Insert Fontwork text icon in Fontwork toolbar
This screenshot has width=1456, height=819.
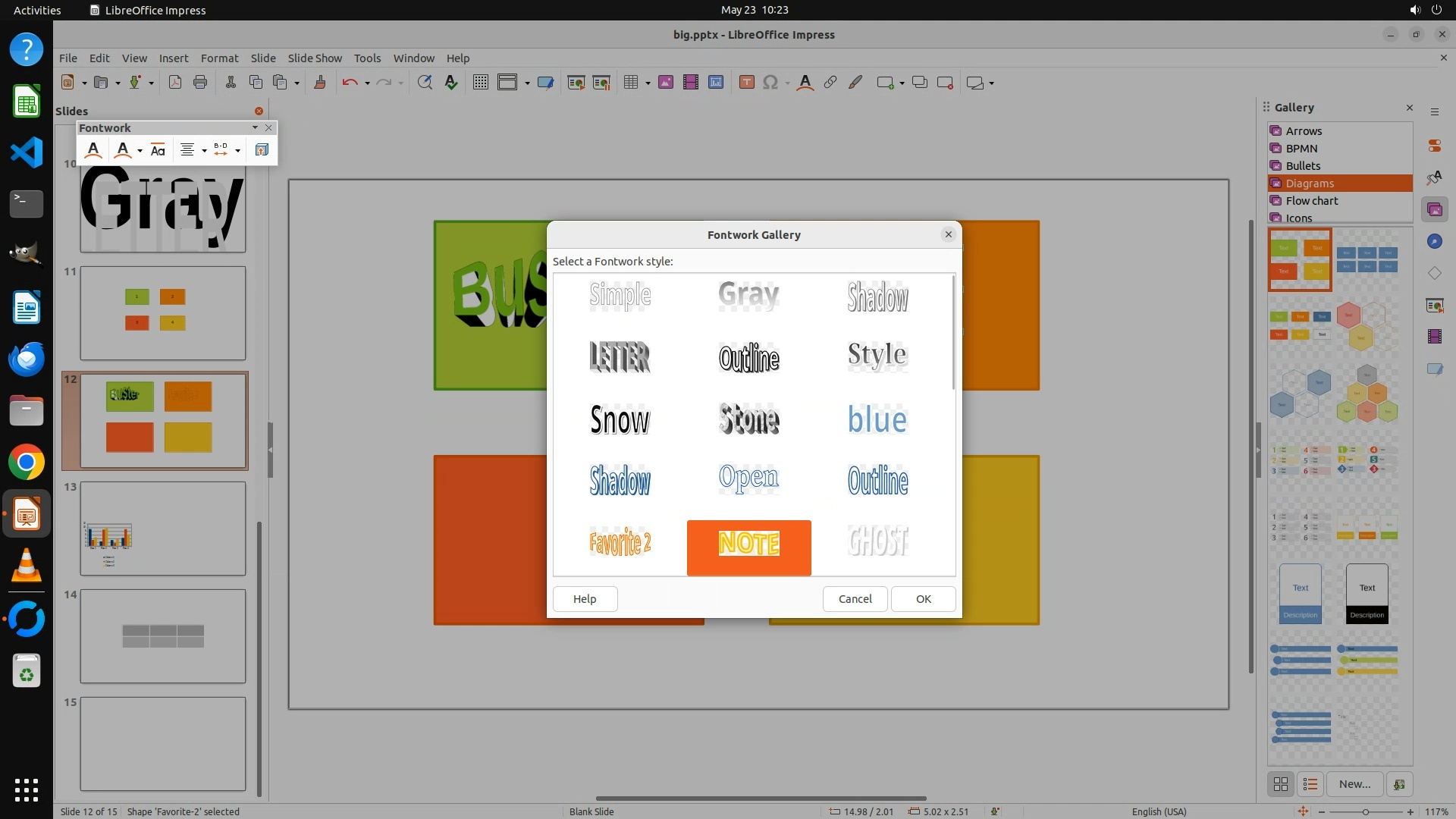[x=93, y=150]
